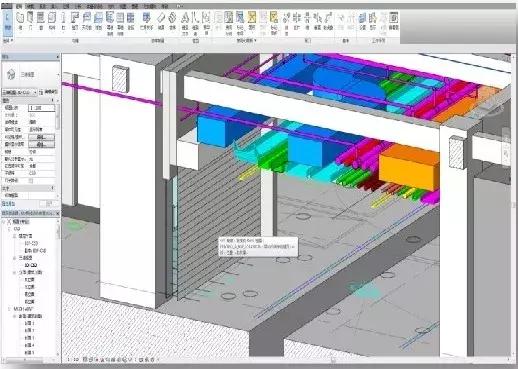Open the 3D view instance filter dropdown
Screen dimensions: 518x369
pos(20,92)
